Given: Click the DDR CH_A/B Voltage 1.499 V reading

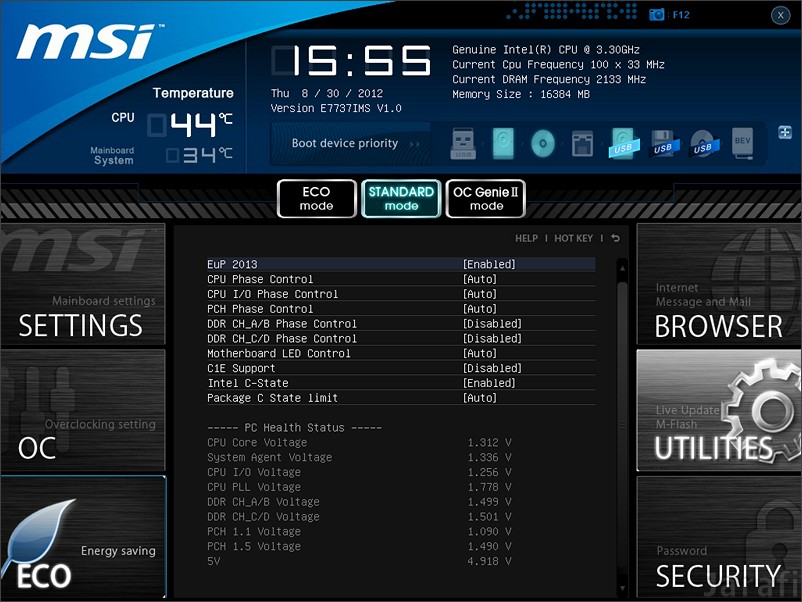Looking at the screenshot, I should (x=489, y=502).
